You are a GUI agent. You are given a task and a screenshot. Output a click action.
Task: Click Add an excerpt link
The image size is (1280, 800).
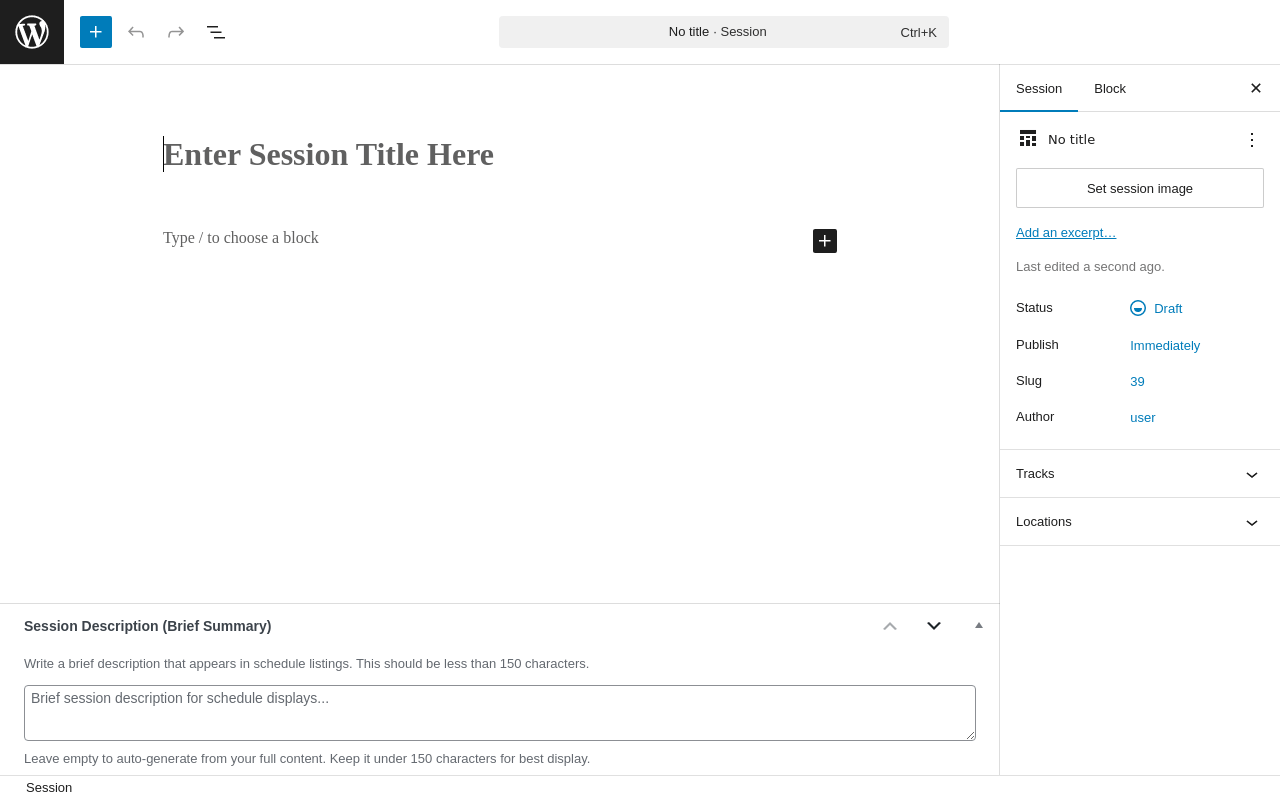tap(1066, 233)
